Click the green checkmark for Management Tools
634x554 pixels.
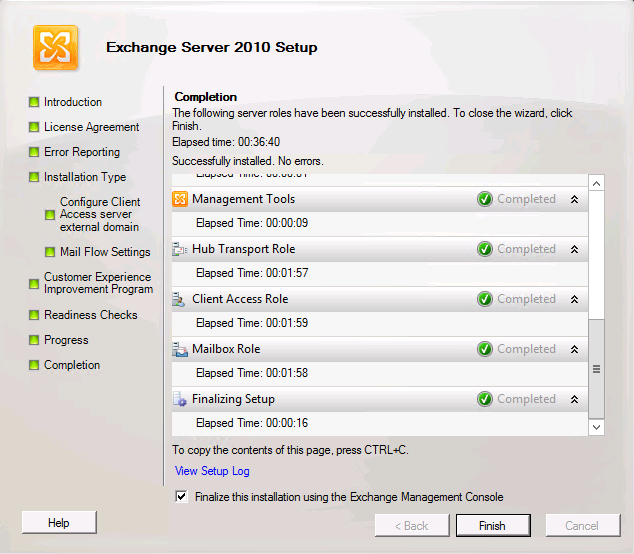click(x=485, y=199)
